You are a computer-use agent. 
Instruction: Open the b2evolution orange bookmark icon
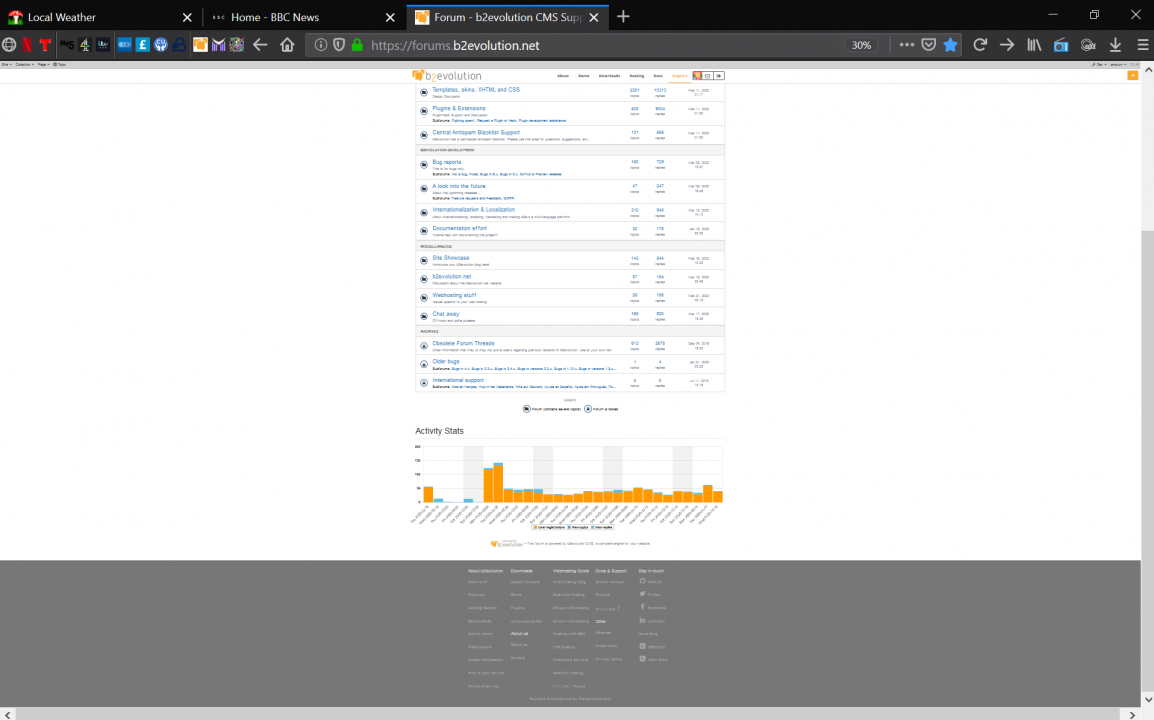[x=200, y=45]
